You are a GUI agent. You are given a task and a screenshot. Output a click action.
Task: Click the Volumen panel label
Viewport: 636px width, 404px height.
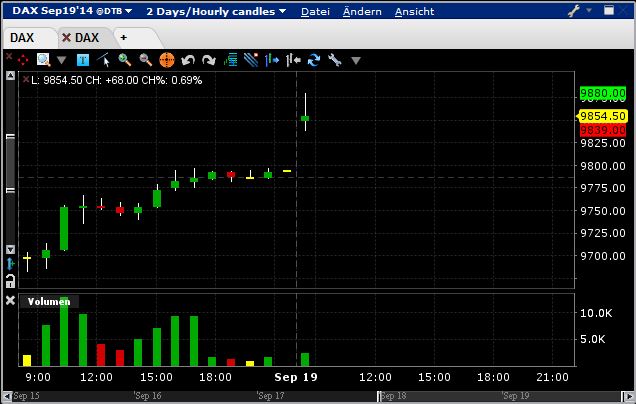49,301
